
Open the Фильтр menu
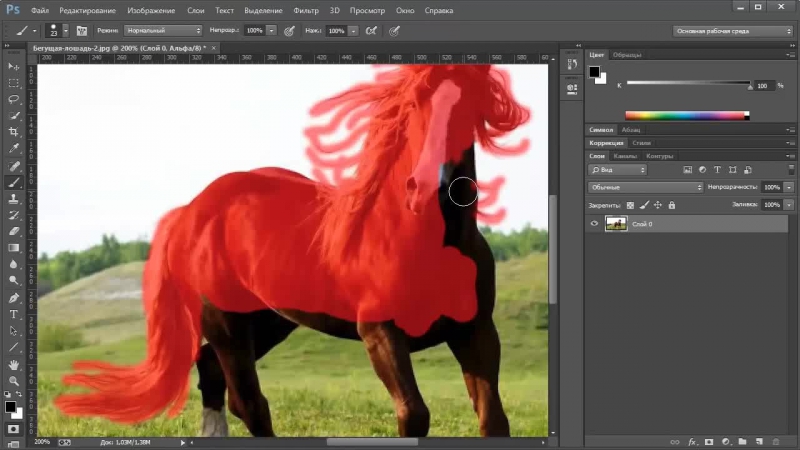point(306,10)
